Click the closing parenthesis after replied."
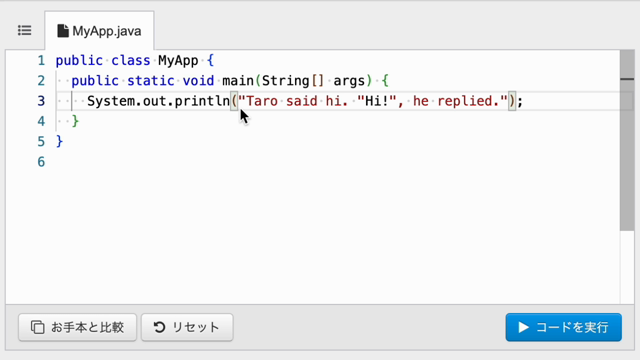 [512, 101]
